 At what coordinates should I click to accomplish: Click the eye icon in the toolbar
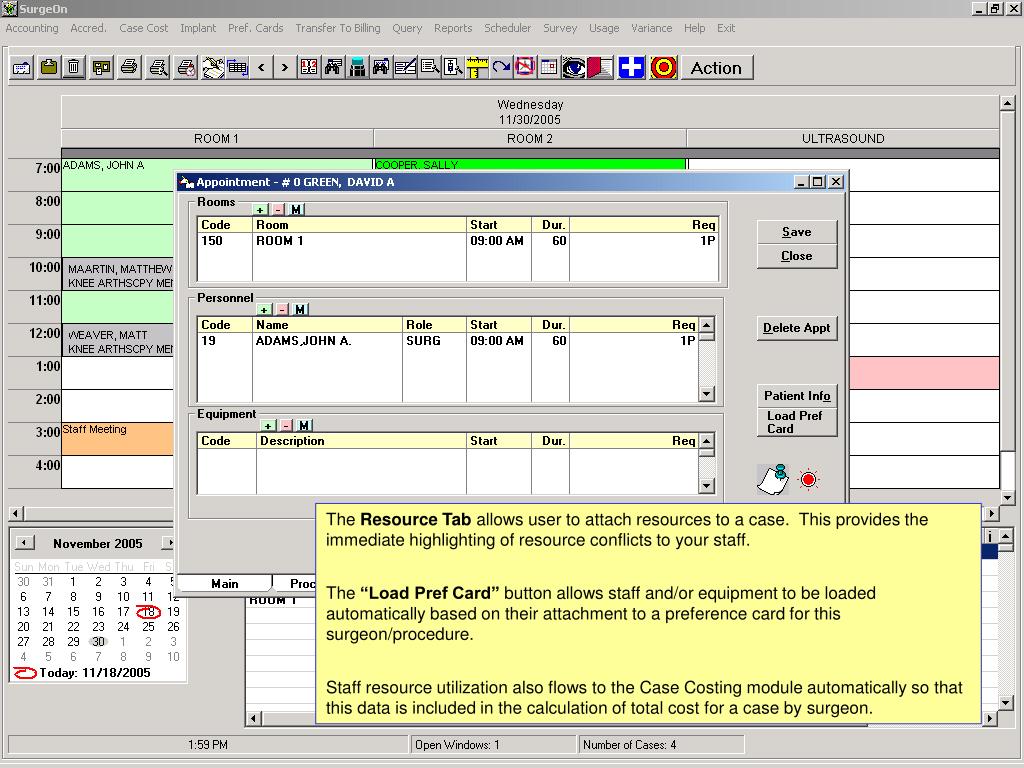tap(573, 67)
